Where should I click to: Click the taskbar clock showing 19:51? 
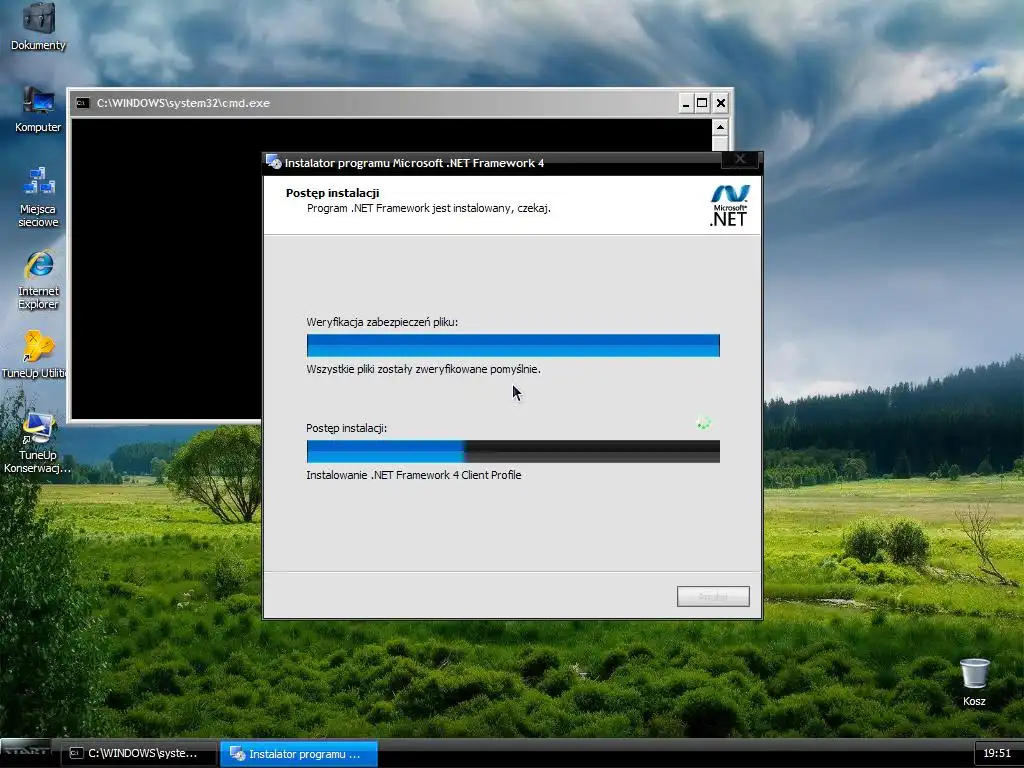point(997,753)
